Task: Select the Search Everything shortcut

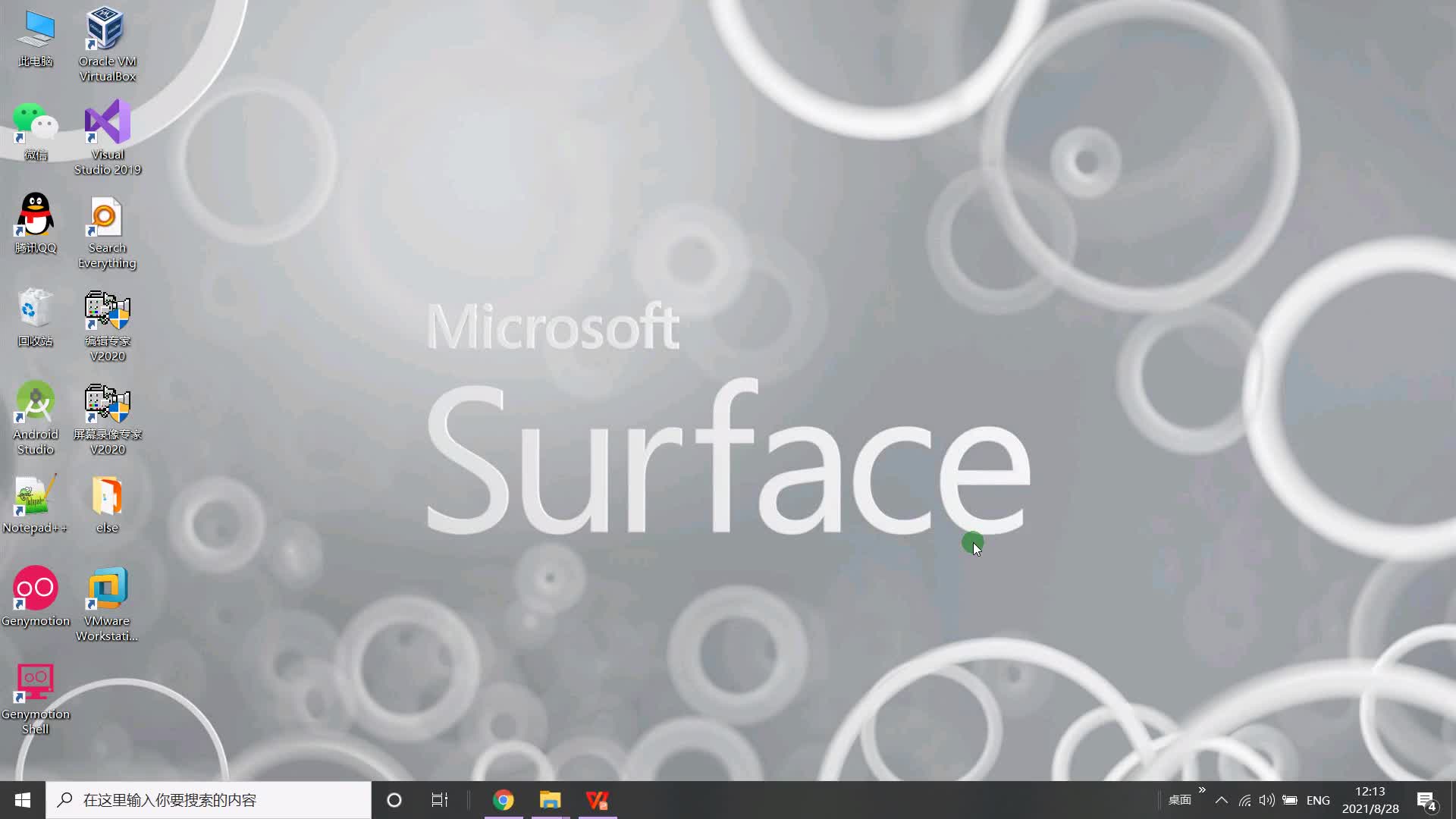Action: [107, 233]
